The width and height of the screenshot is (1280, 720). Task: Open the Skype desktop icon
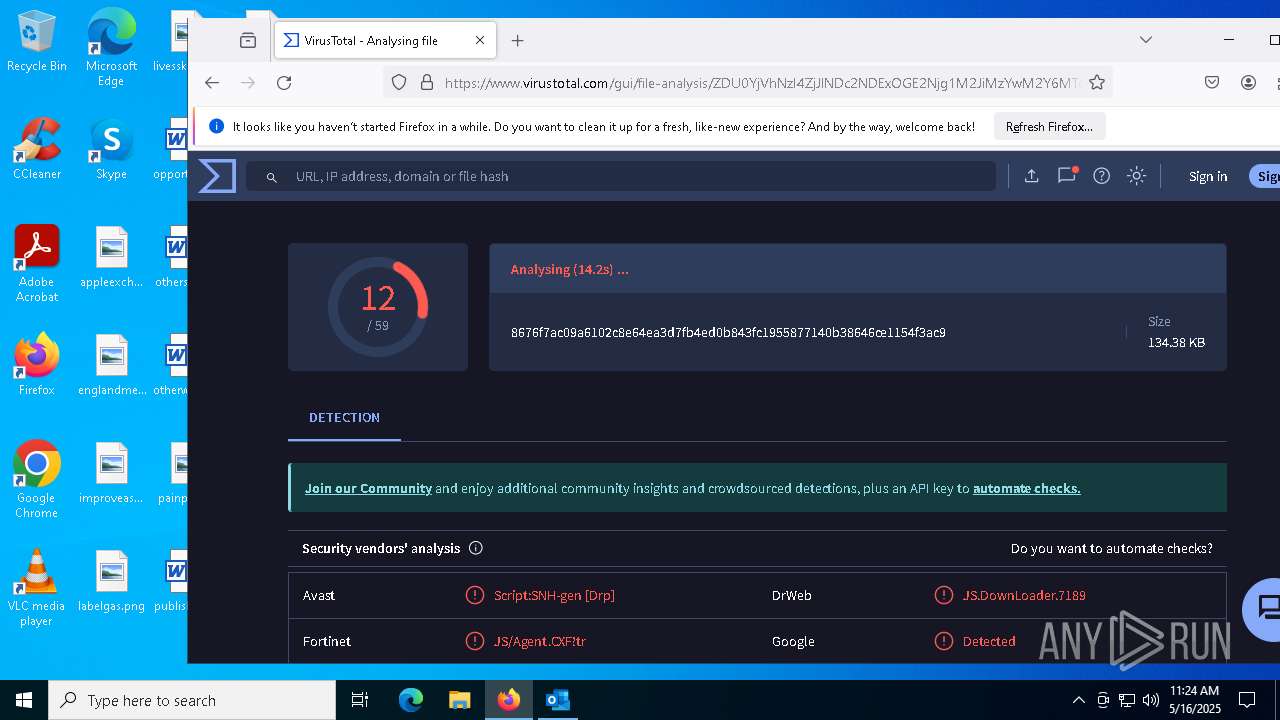pyautogui.click(x=111, y=150)
